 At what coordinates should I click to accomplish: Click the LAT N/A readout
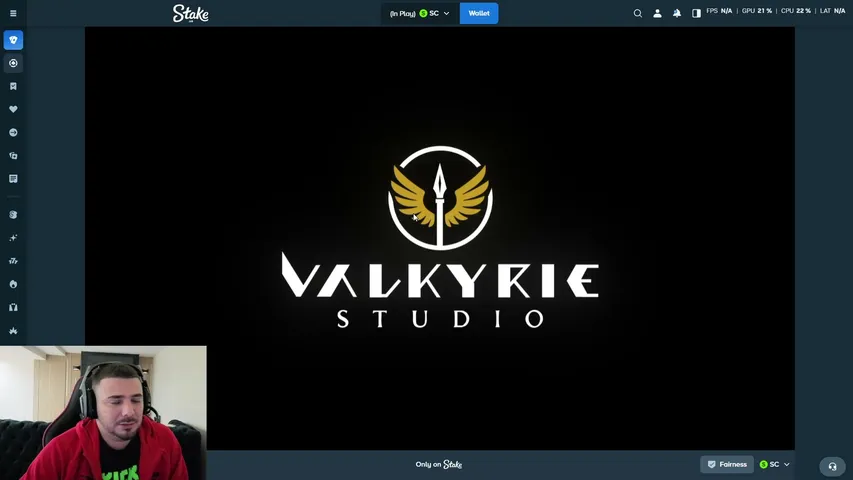(x=832, y=11)
